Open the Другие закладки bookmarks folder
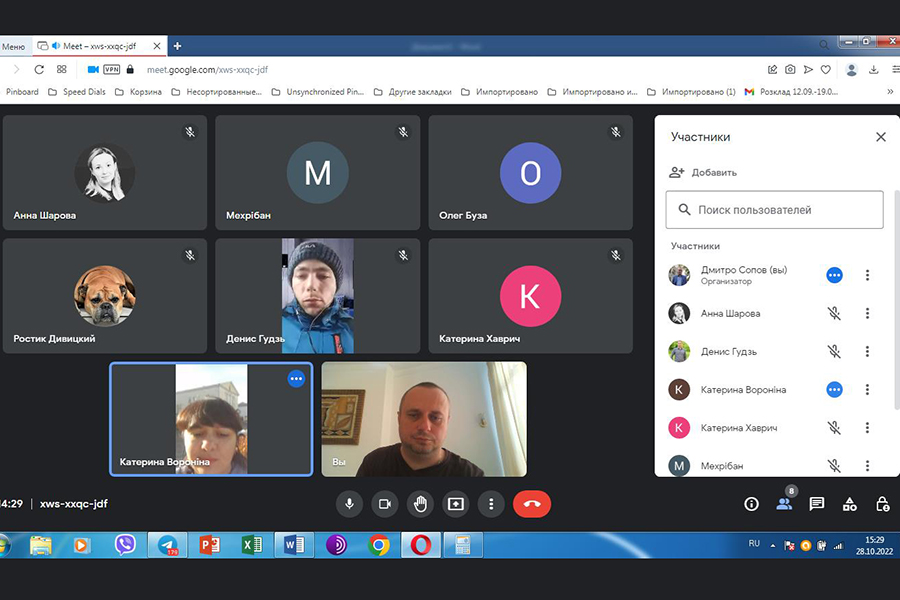This screenshot has height=600, width=900. [413, 92]
